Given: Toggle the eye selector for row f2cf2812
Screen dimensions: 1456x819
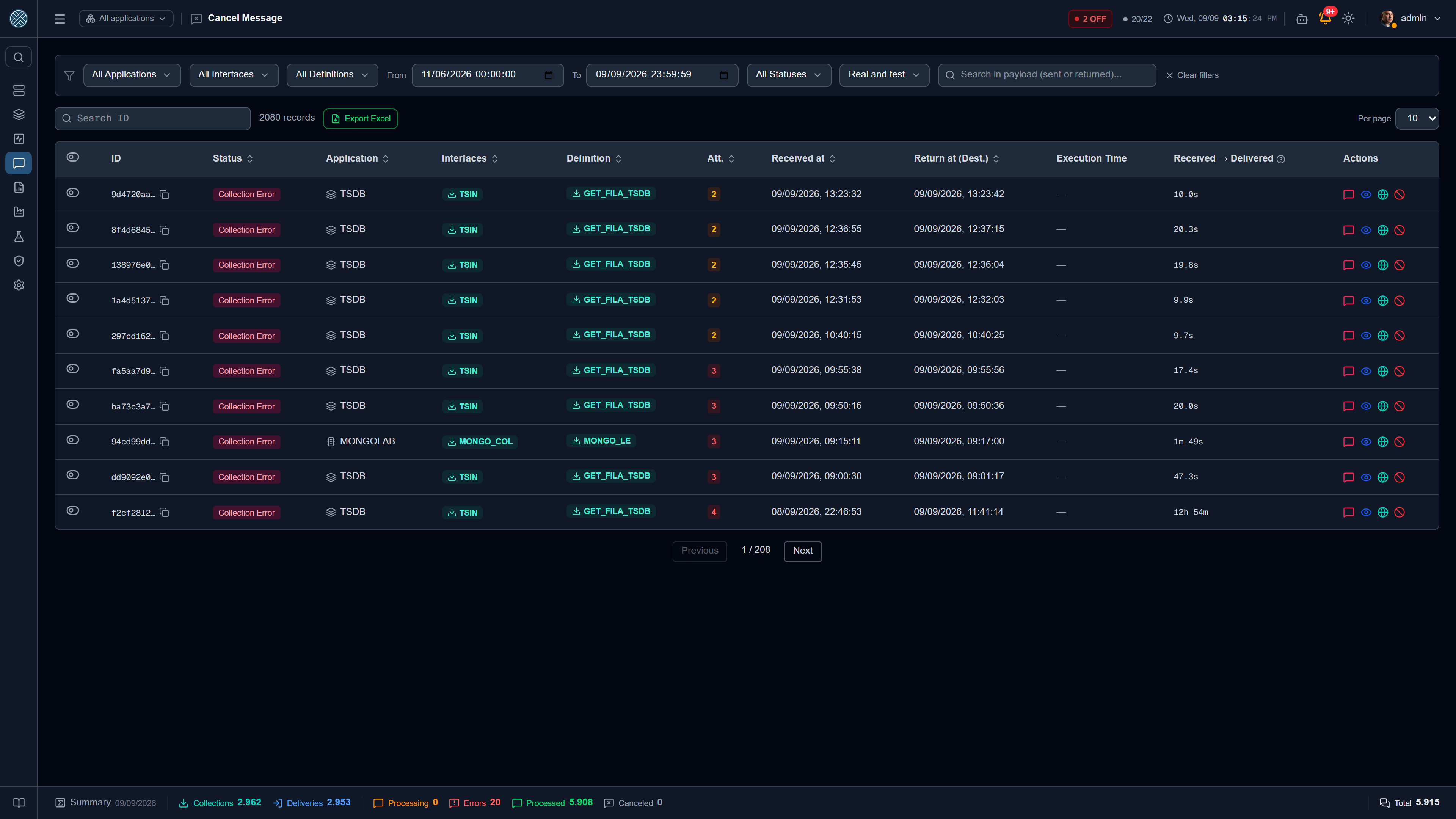Looking at the screenshot, I should tap(73, 511).
